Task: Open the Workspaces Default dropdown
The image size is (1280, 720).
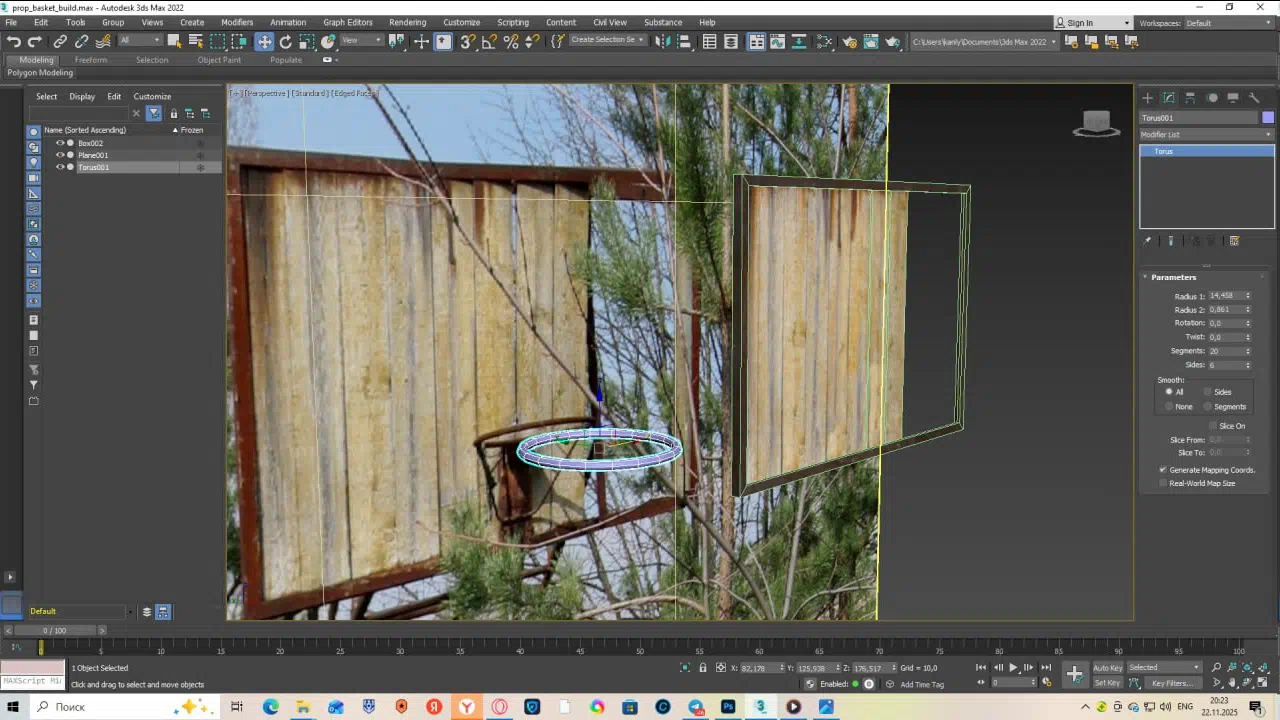Action: click(1229, 22)
